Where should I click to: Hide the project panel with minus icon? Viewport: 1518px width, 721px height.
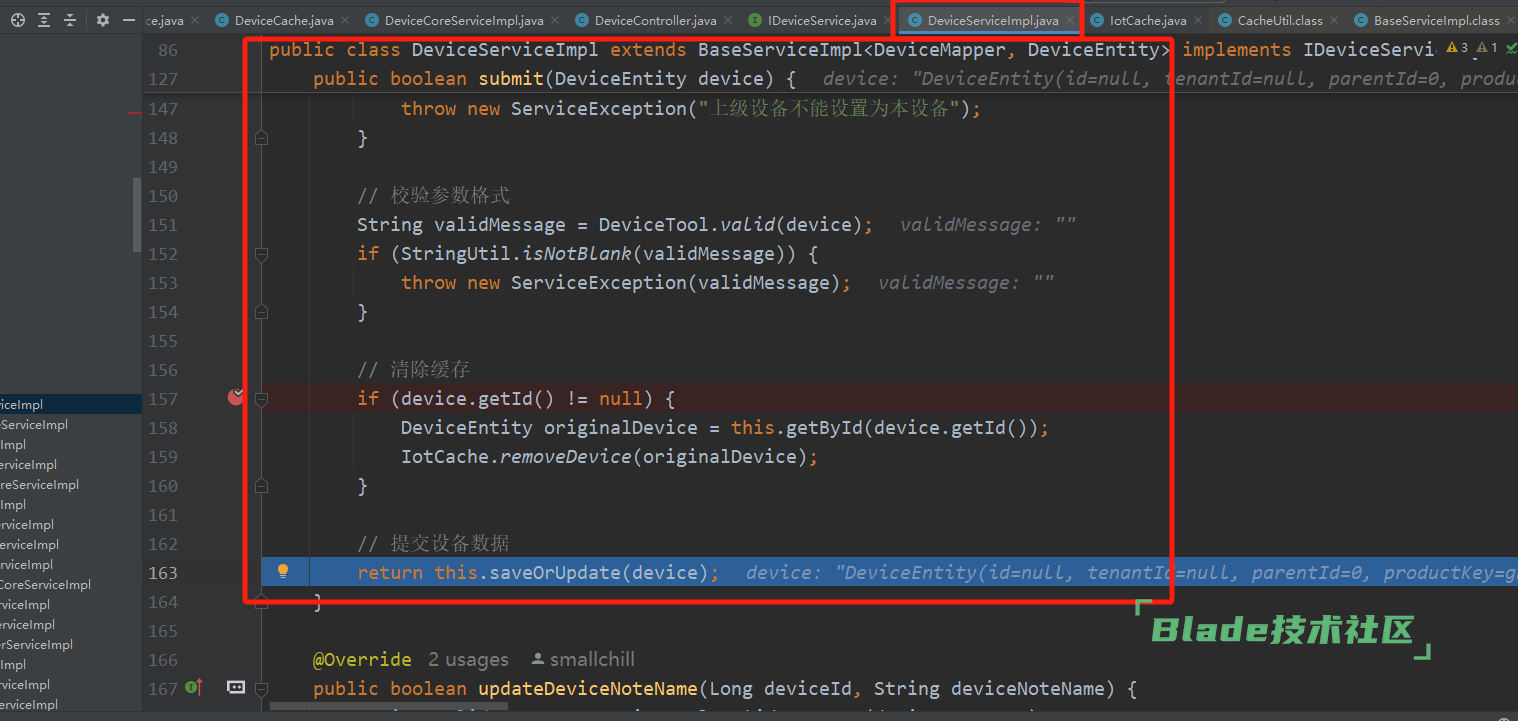click(x=128, y=20)
